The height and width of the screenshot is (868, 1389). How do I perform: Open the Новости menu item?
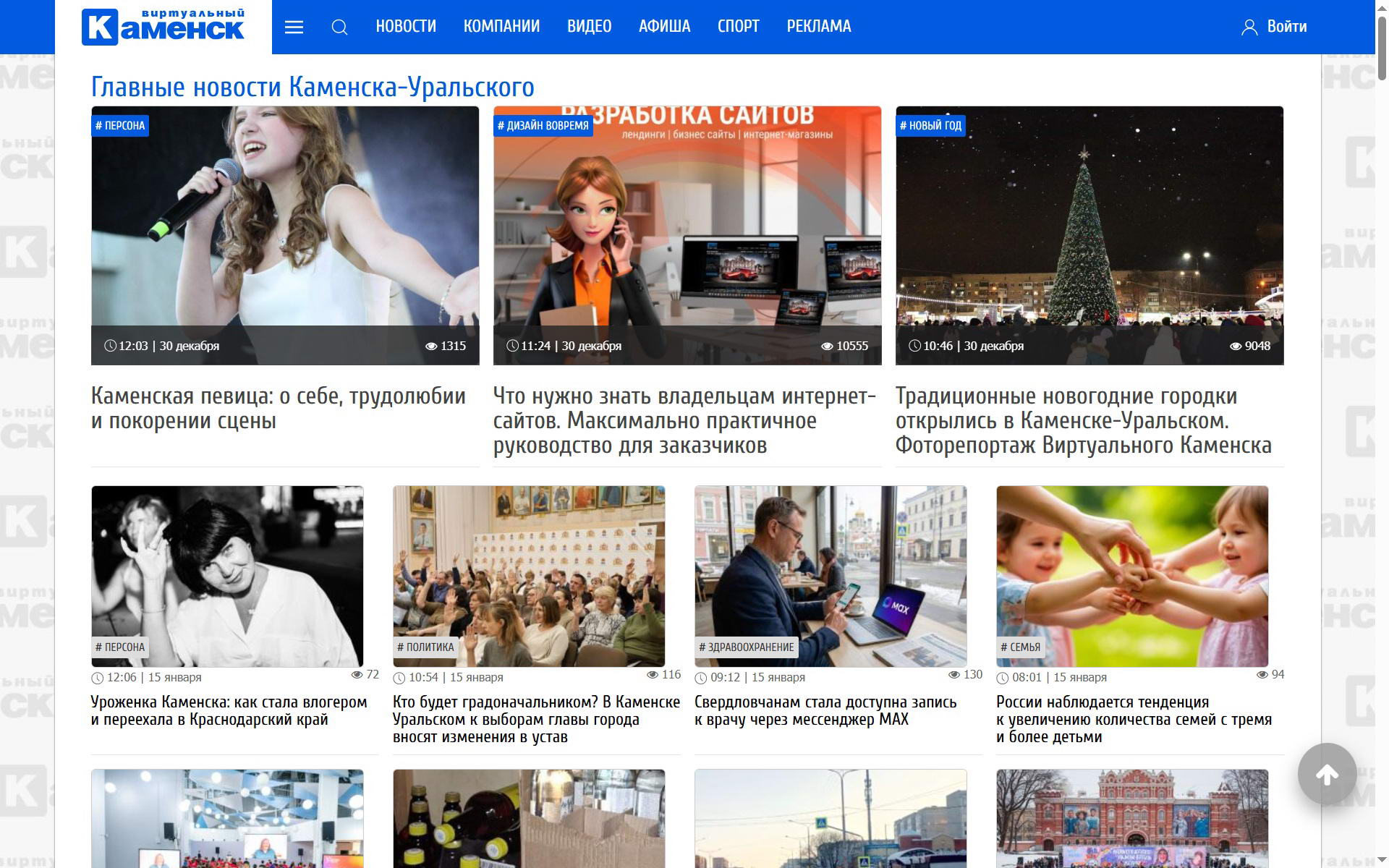tap(406, 27)
